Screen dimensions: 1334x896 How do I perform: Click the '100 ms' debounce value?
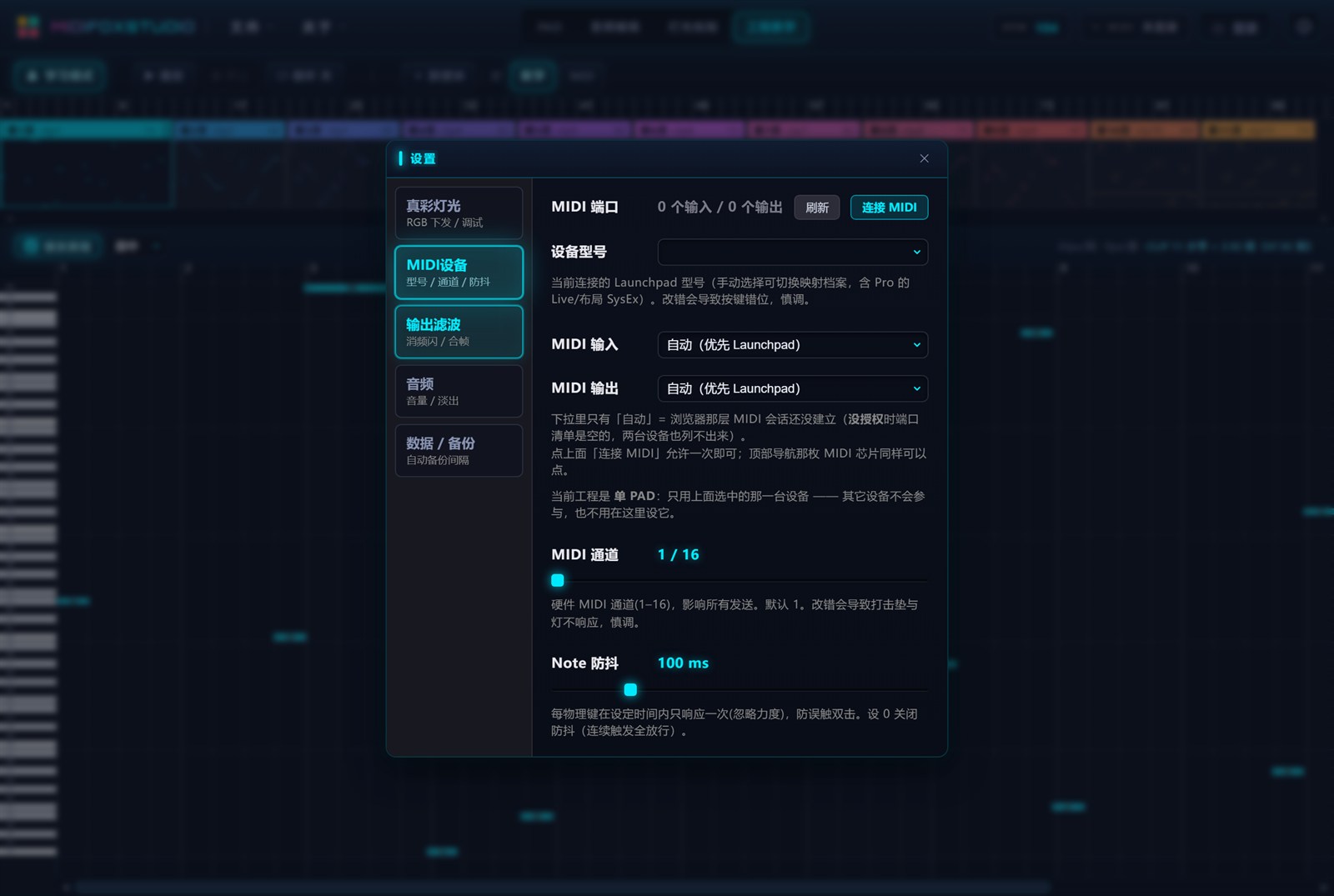pos(683,663)
